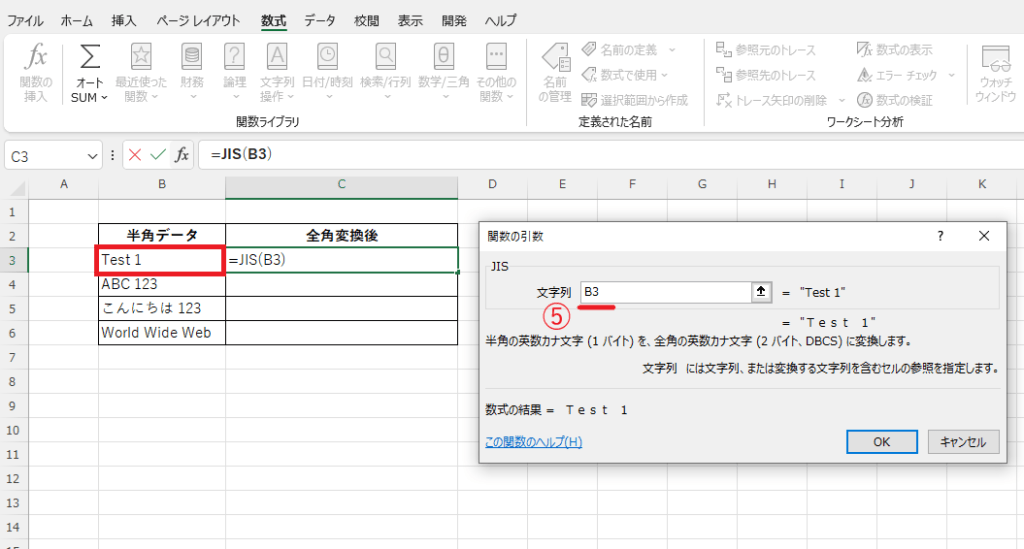
Task: Select column B header
Action: tap(162, 185)
